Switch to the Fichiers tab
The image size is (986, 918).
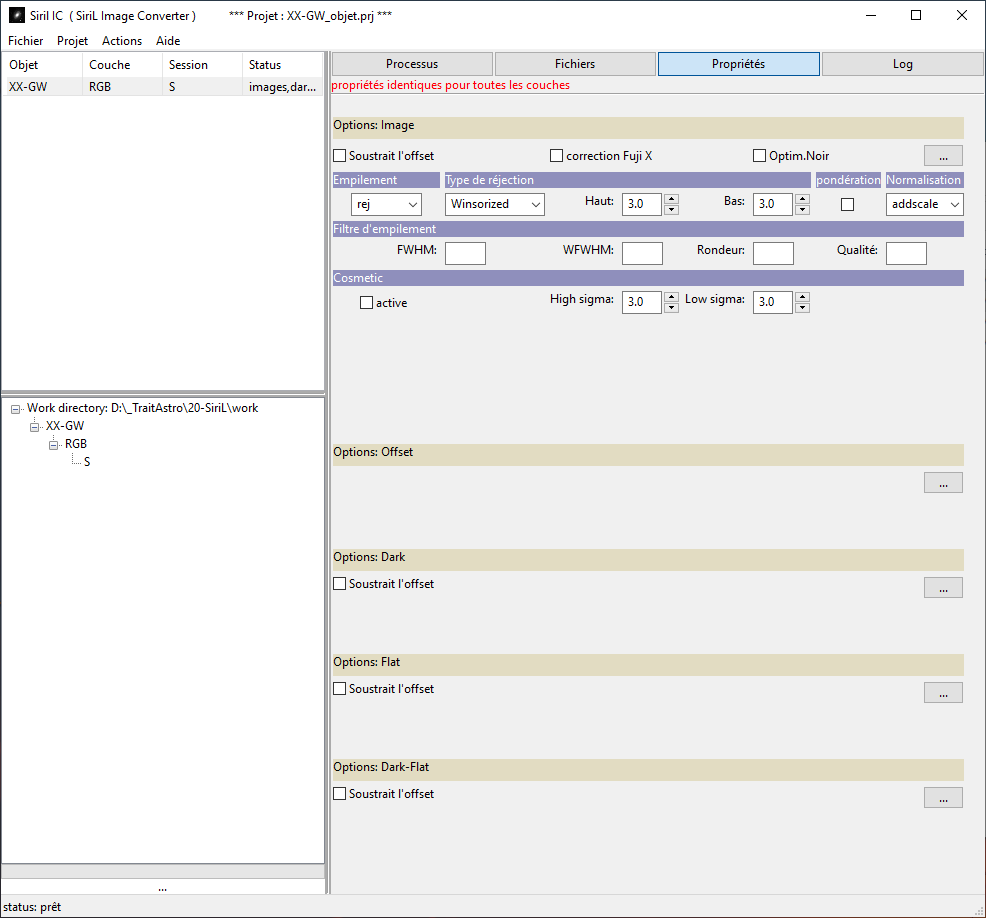[x=575, y=64]
